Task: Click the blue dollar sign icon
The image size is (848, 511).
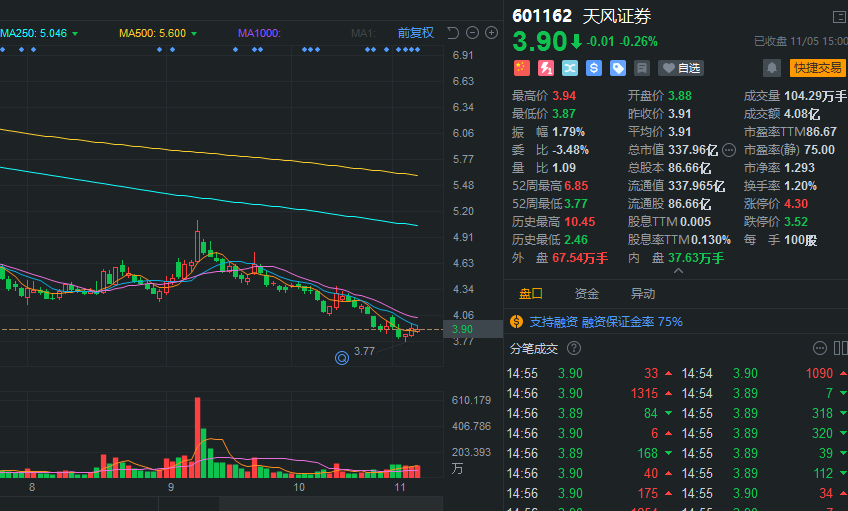Action: click(x=594, y=68)
